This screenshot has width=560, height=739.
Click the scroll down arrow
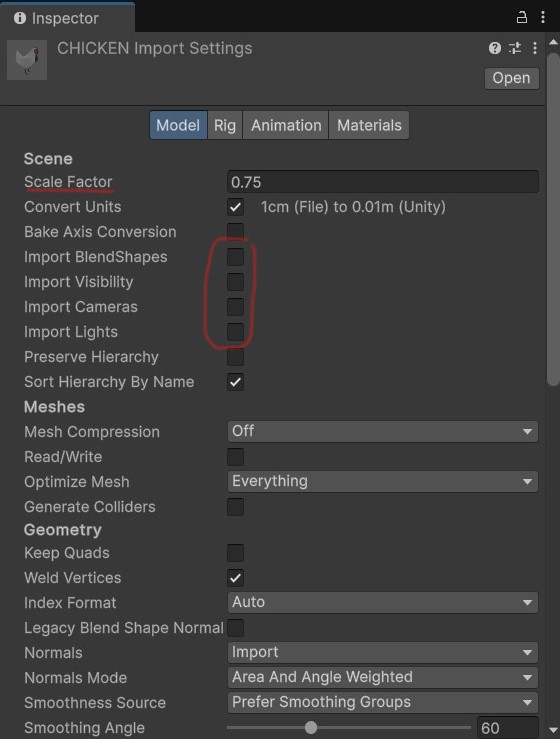tap(553, 730)
